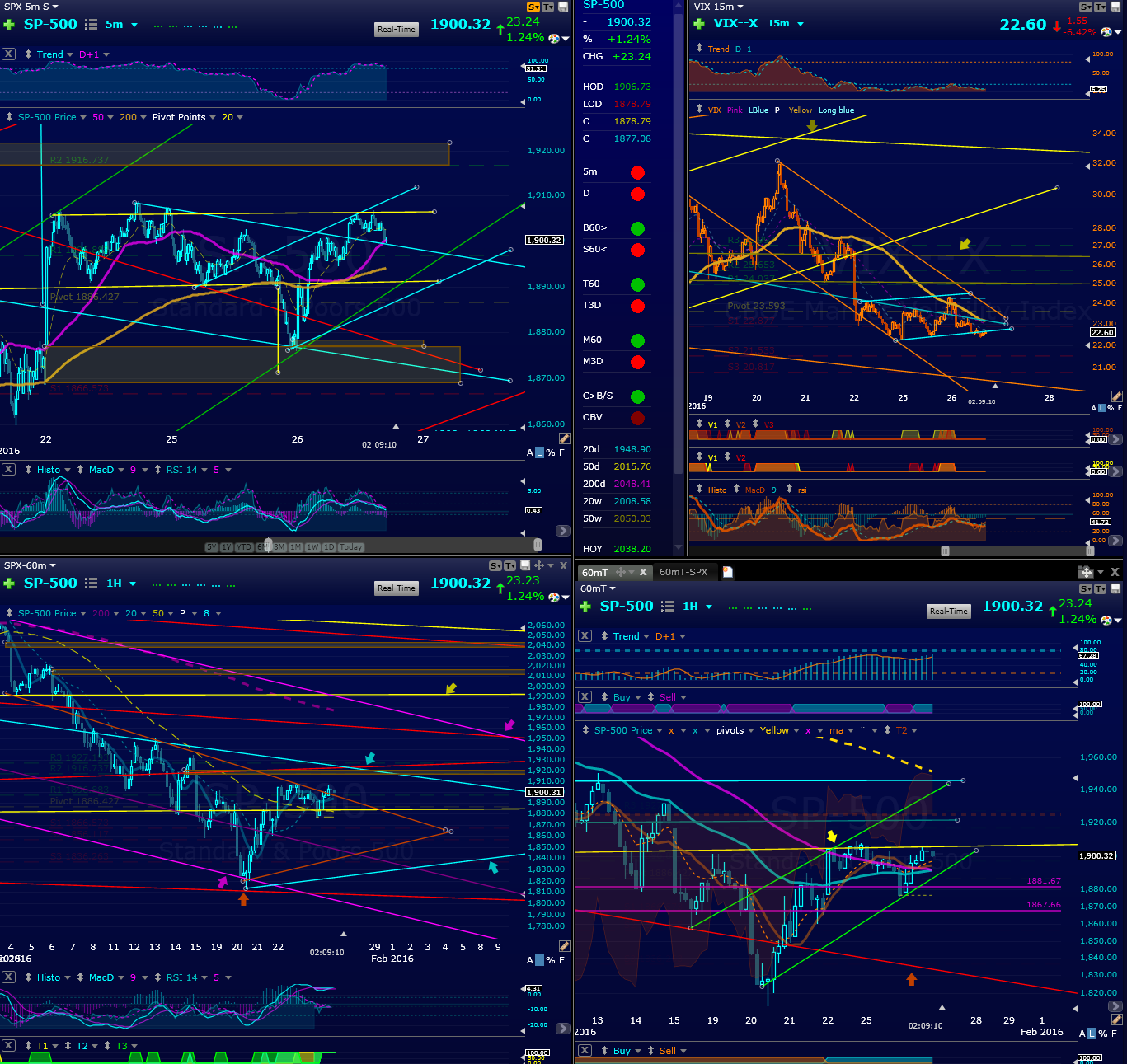Switch to the 60mT-SPX tab
The image size is (1127, 1064).
(x=683, y=572)
